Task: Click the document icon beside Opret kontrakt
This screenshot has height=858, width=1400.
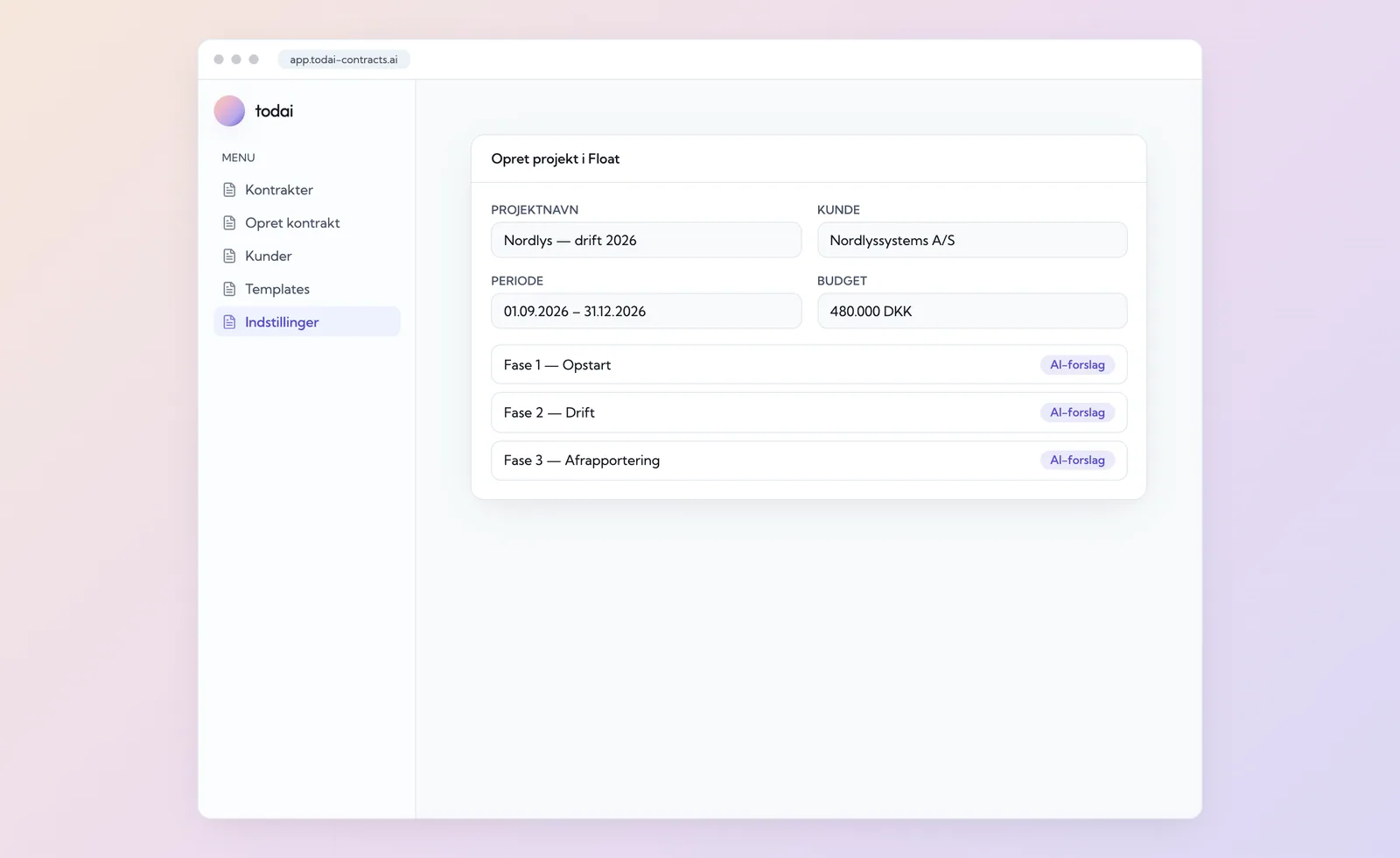Action: tap(229, 223)
